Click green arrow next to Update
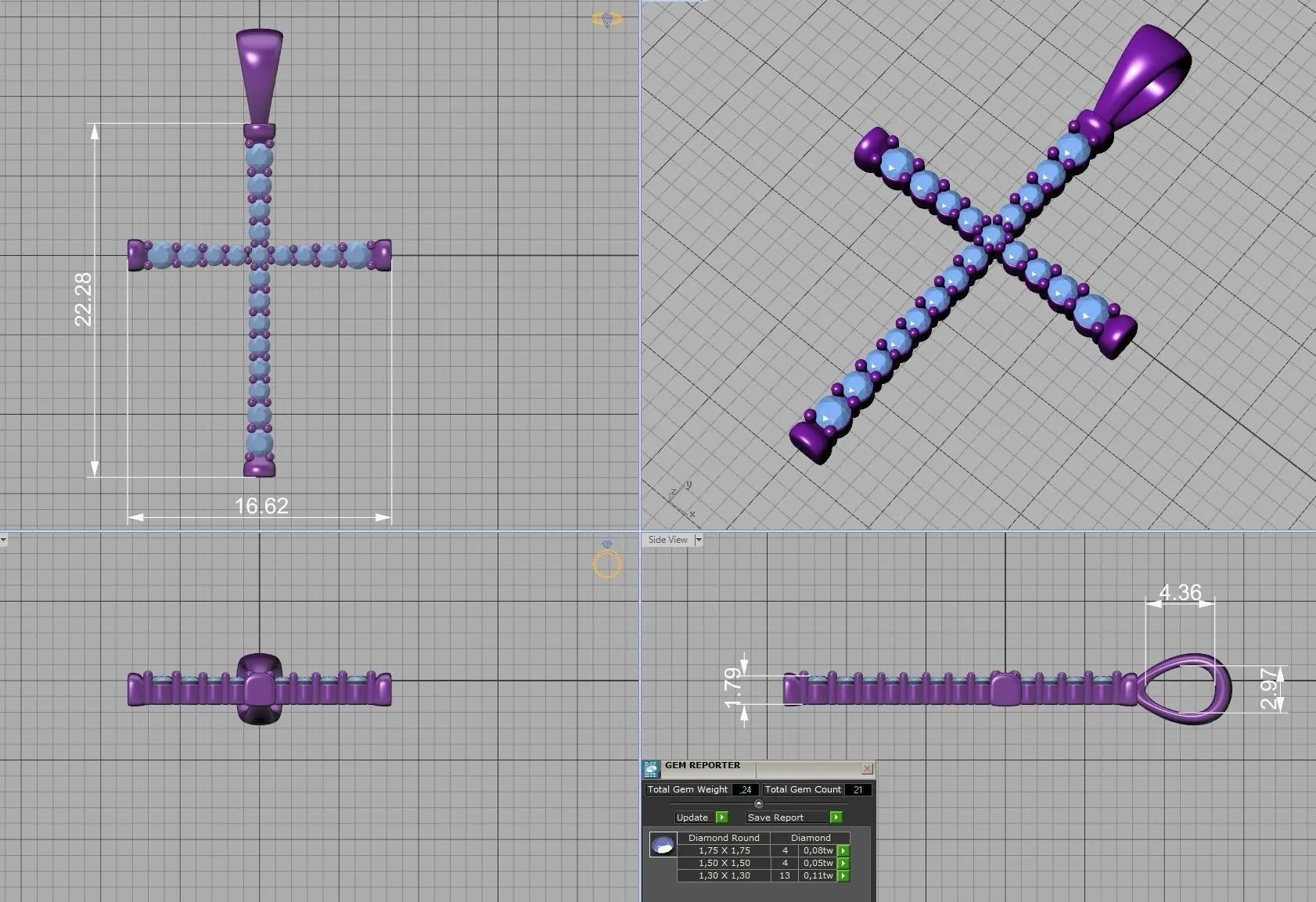1316x902 pixels. [721, 818]
